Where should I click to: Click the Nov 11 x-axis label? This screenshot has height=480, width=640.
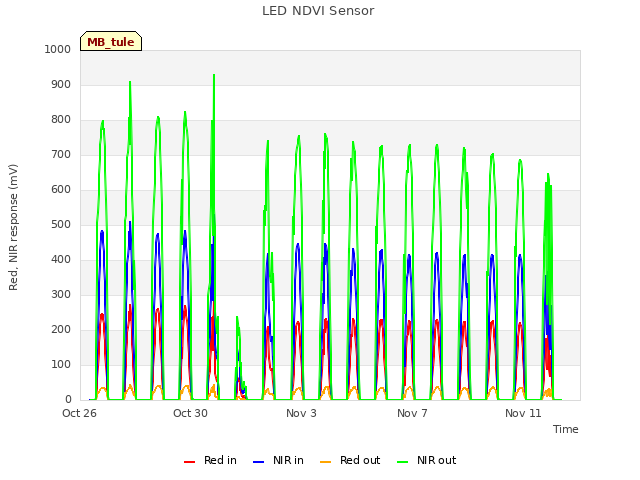click(523, 413)
